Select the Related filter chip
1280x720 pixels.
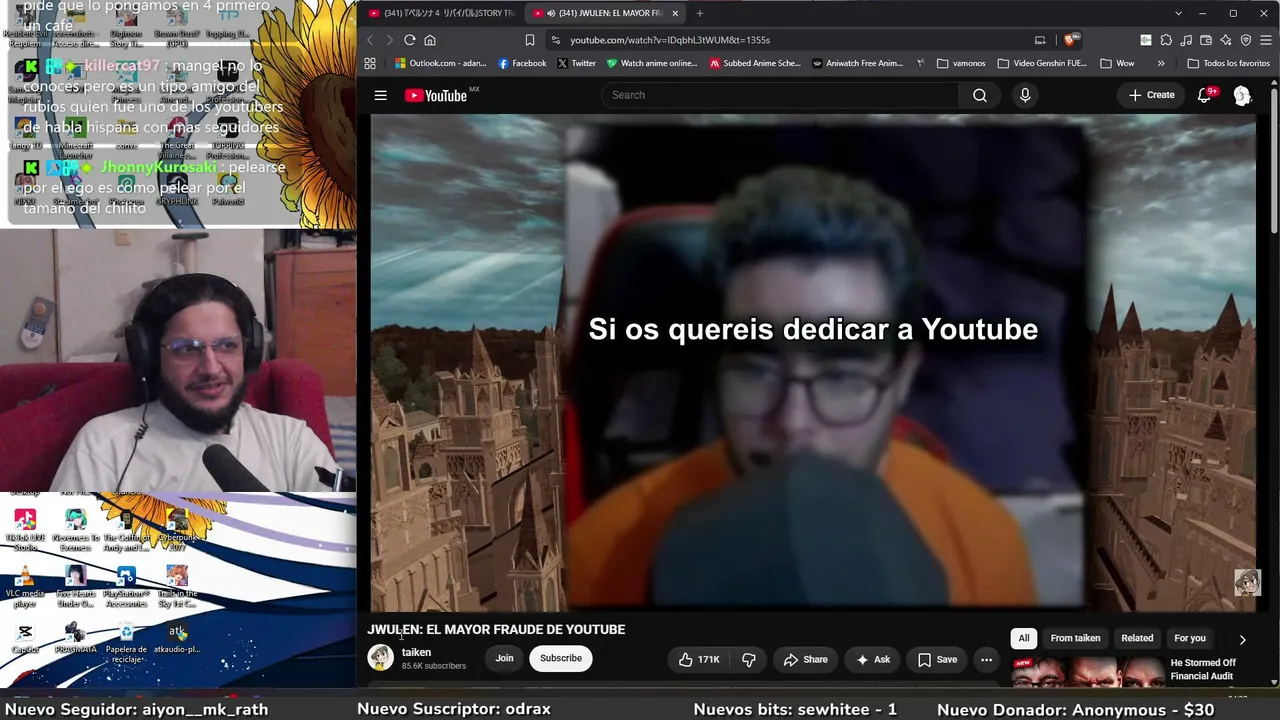(x=1137, y=638)
